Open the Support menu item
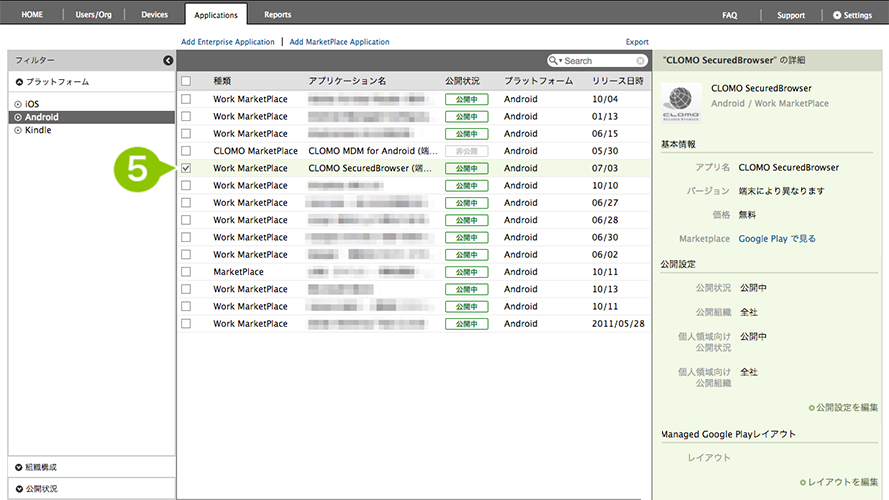 pyautogui.click(x=791, y=15)
